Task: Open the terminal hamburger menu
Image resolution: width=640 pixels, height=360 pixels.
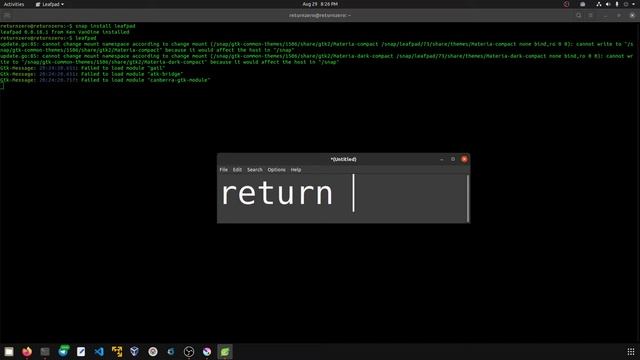Action: coord(591,16)
